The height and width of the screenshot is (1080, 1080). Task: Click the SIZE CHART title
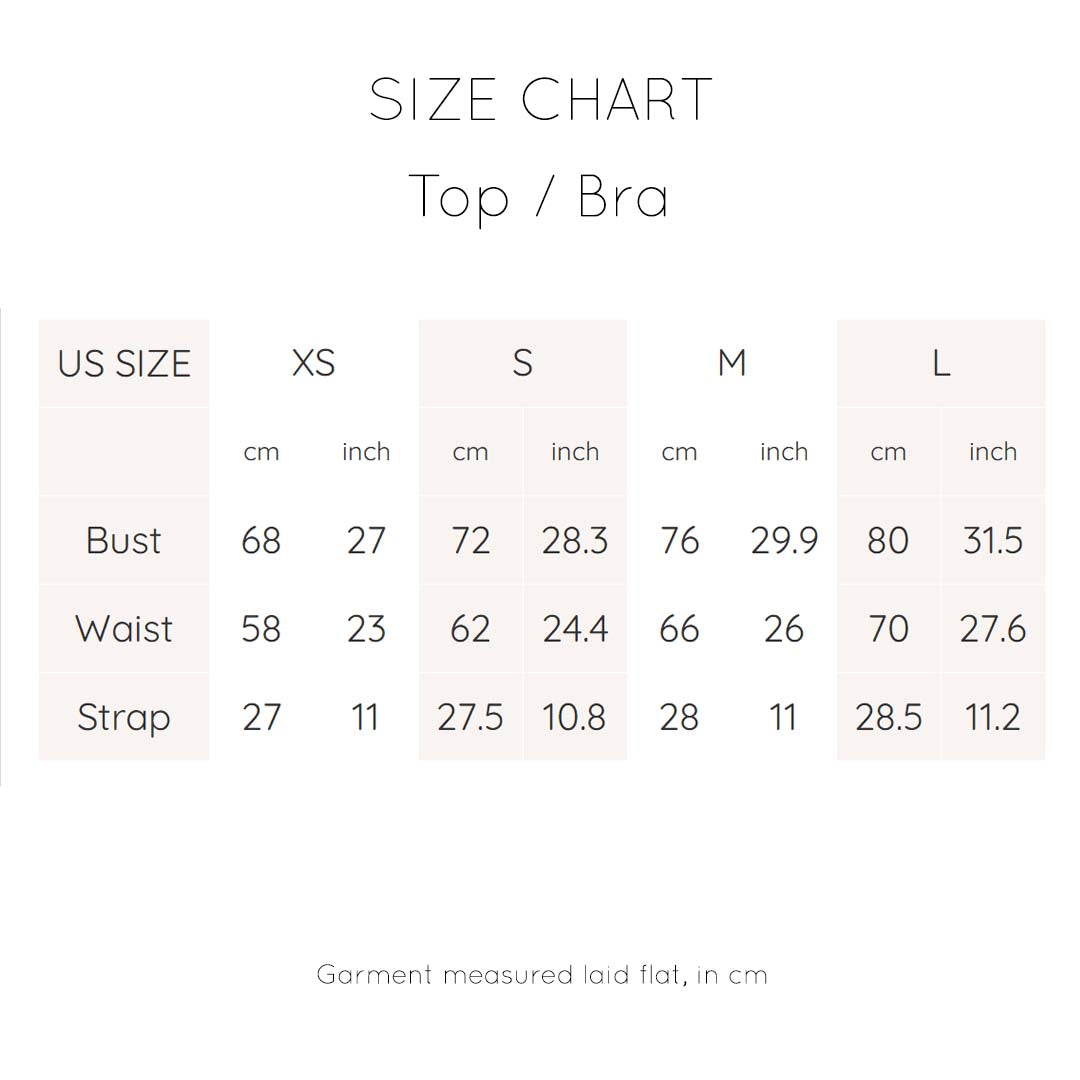[540, 100]
